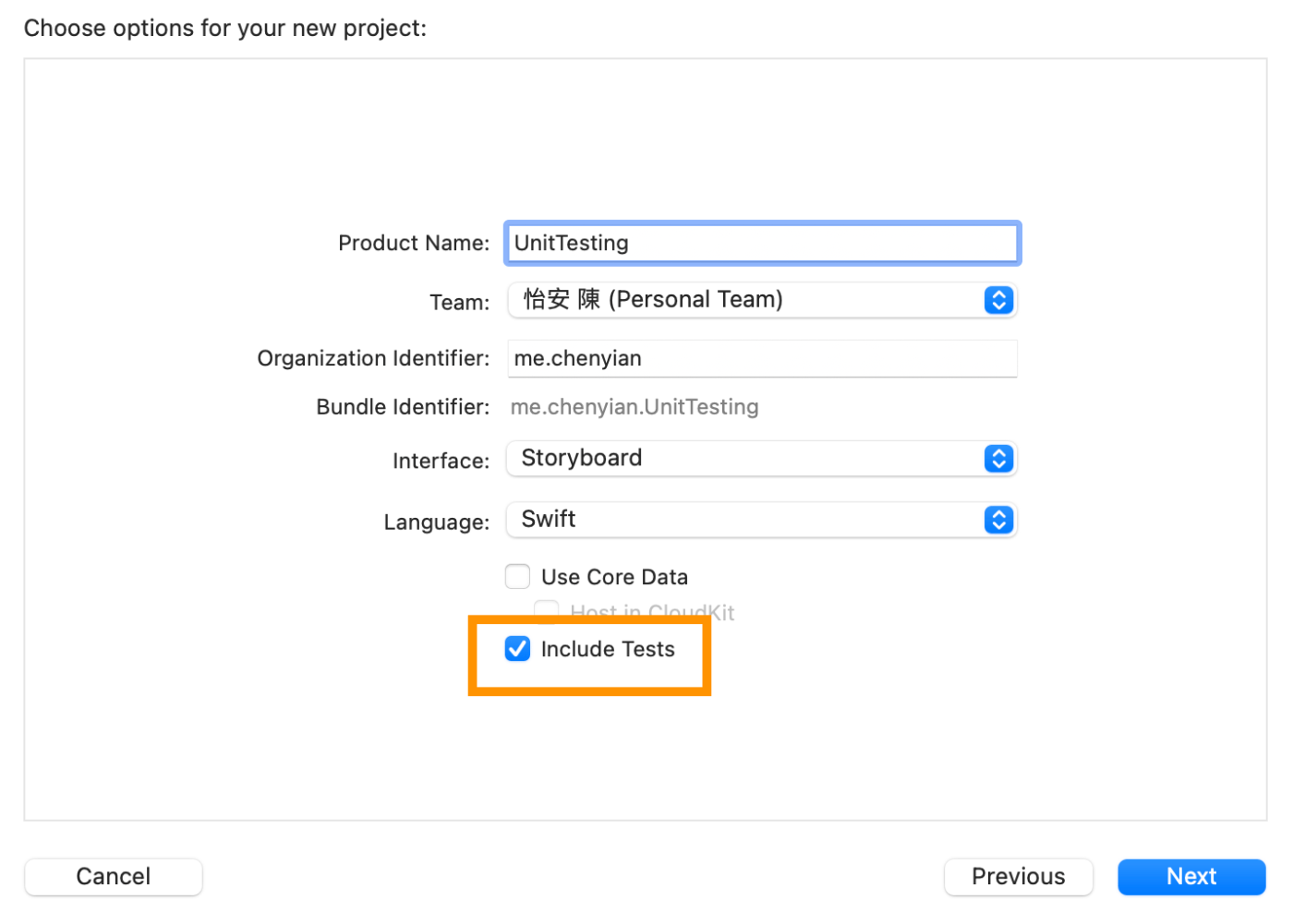This screenshot has width=1293, height=924.
Task: Click the "Use Core Data" label text
Action: tap(614, 577)
